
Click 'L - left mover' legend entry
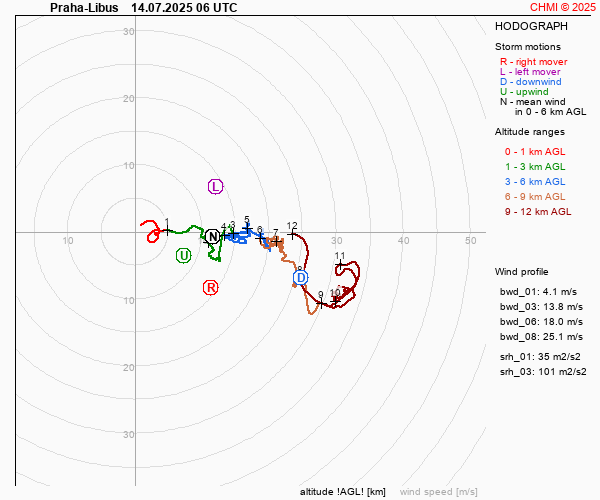click(x=530, y=72)
